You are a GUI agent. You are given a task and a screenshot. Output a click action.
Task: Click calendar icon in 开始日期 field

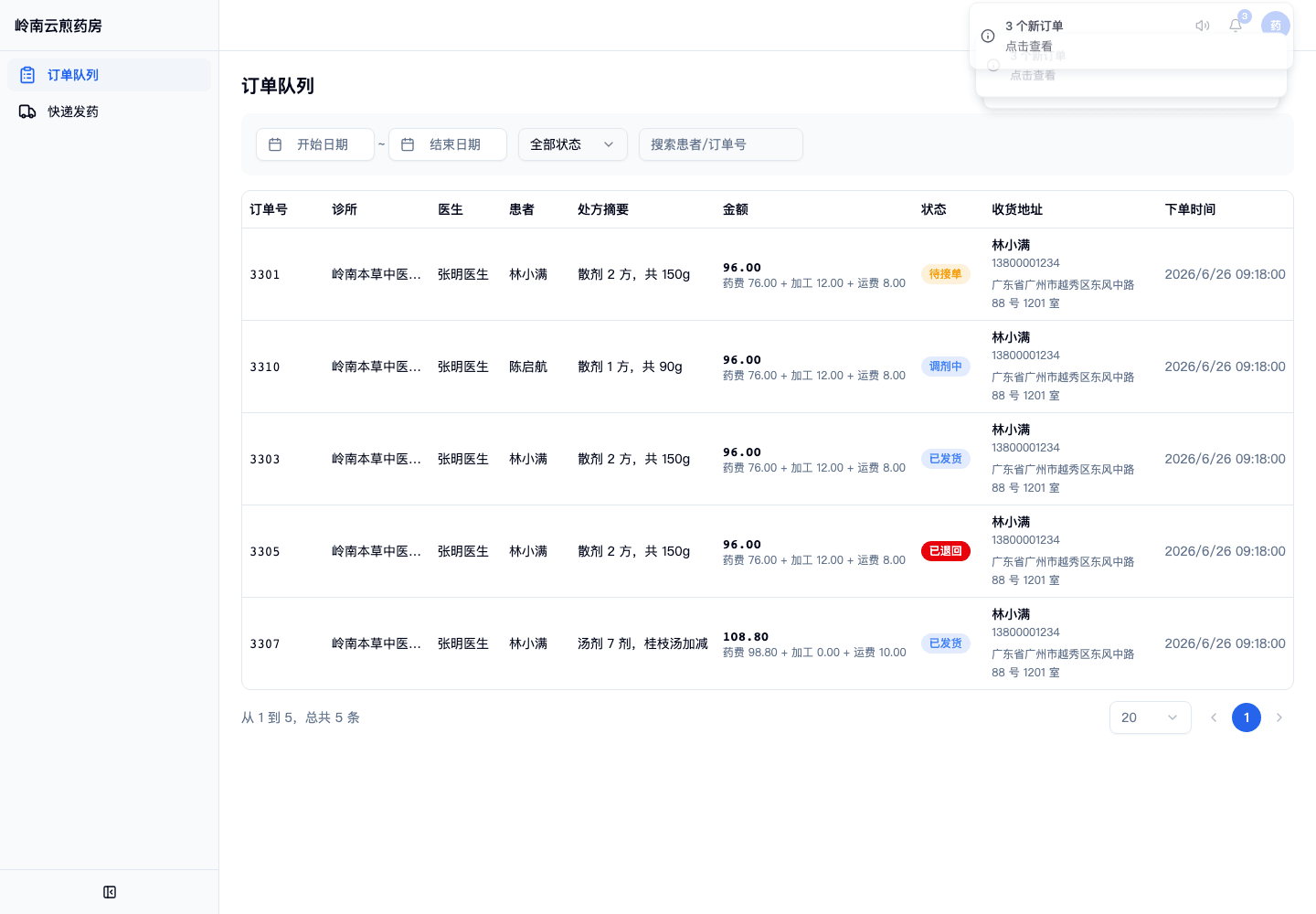coord(275,144)
